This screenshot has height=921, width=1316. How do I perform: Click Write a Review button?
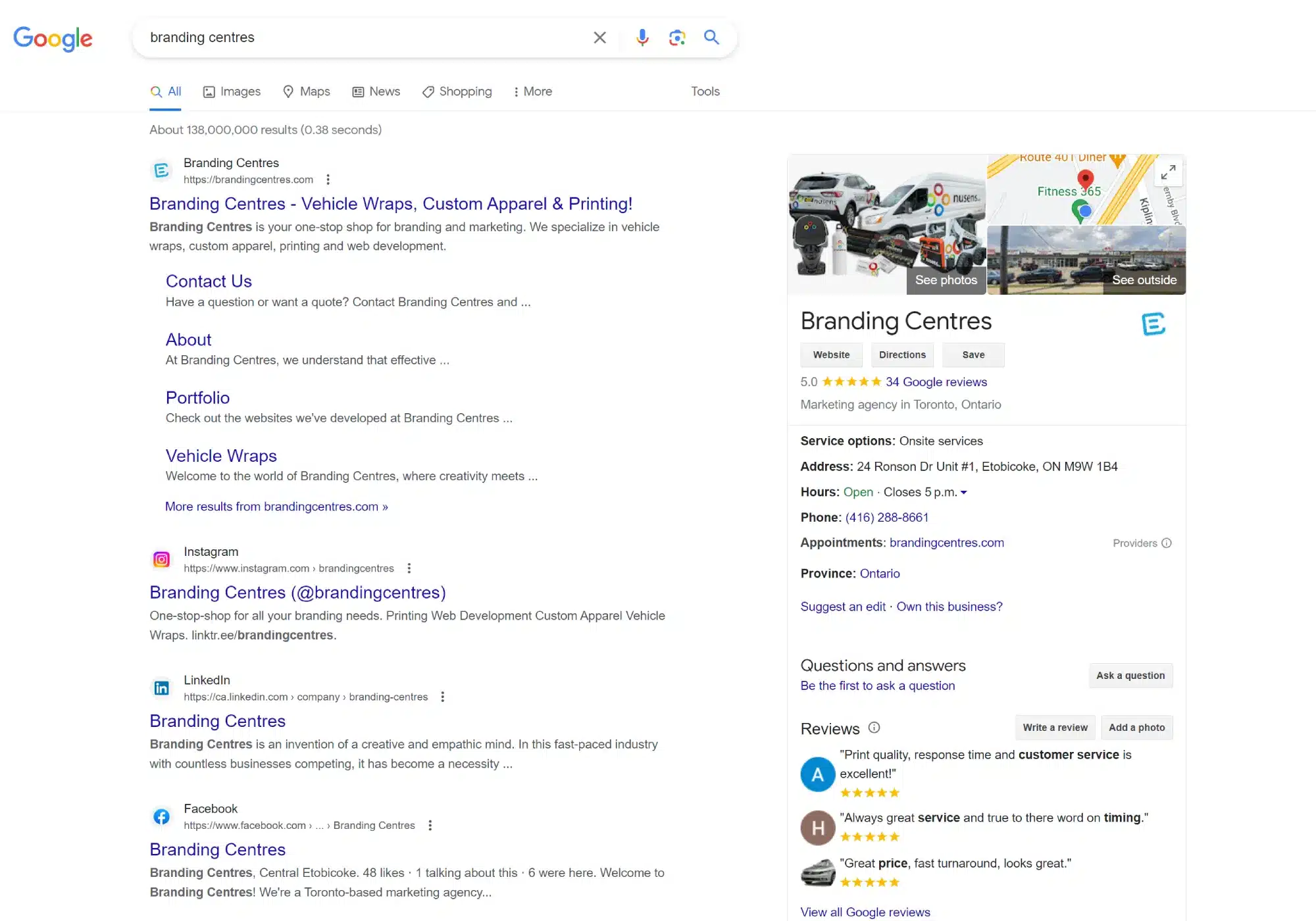coord(1054,727)
